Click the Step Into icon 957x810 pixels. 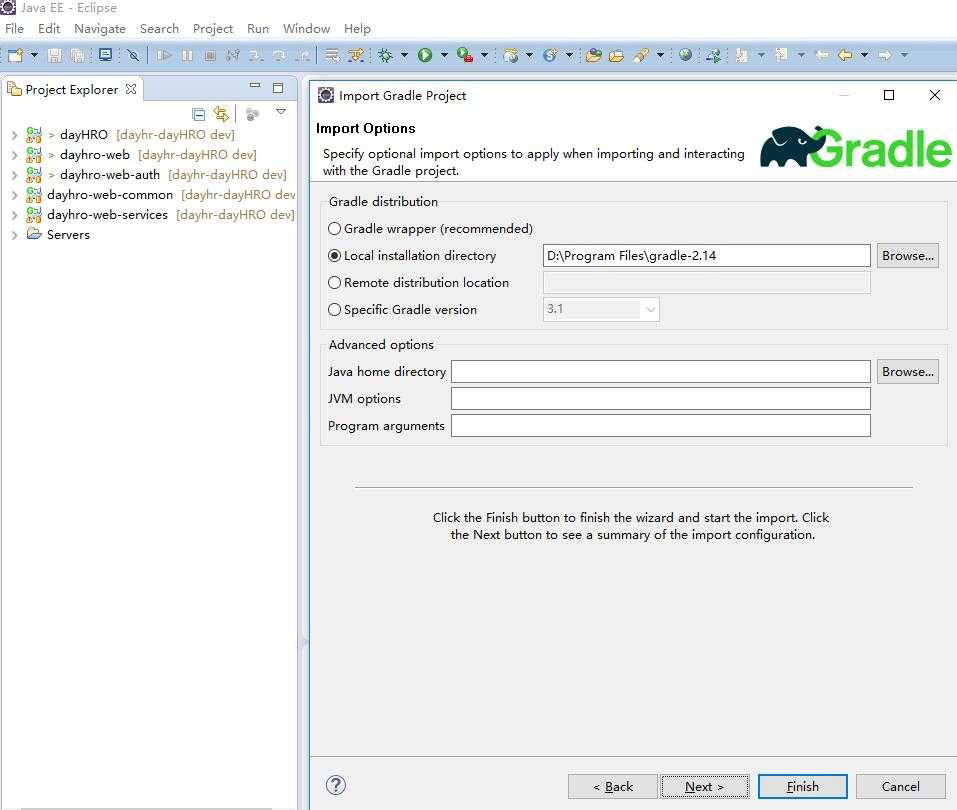tap(256, 56)
